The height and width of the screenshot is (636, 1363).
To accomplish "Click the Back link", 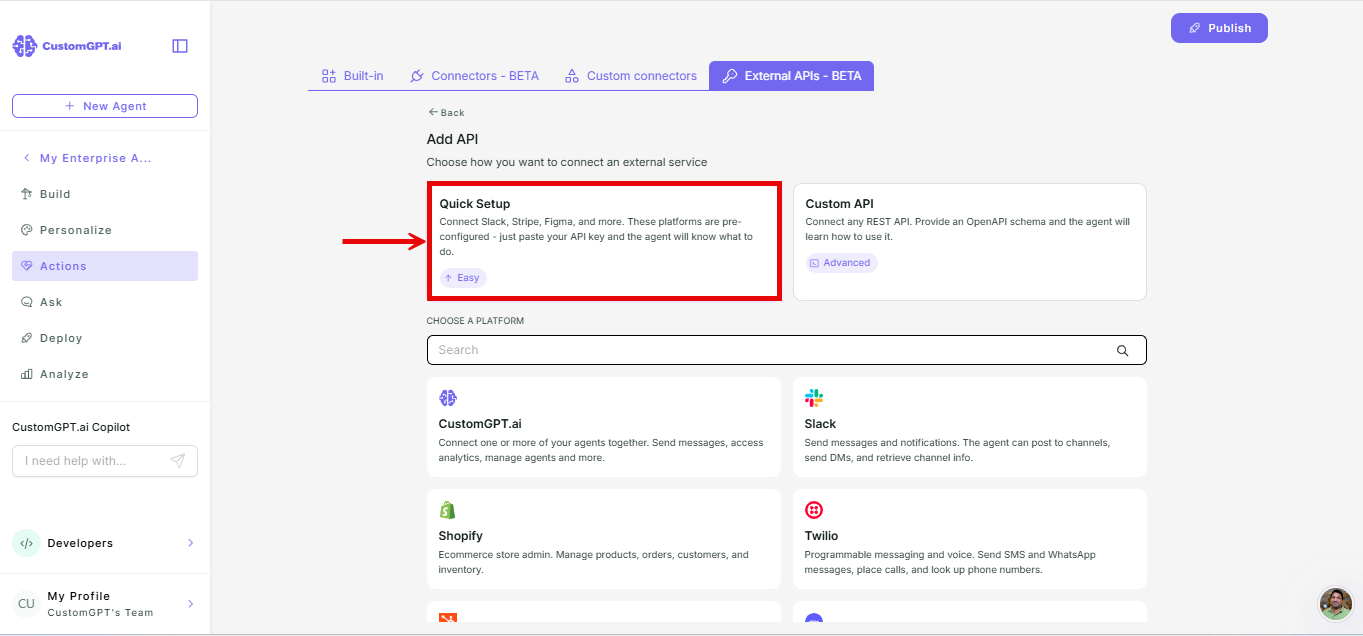I will 446,112.
